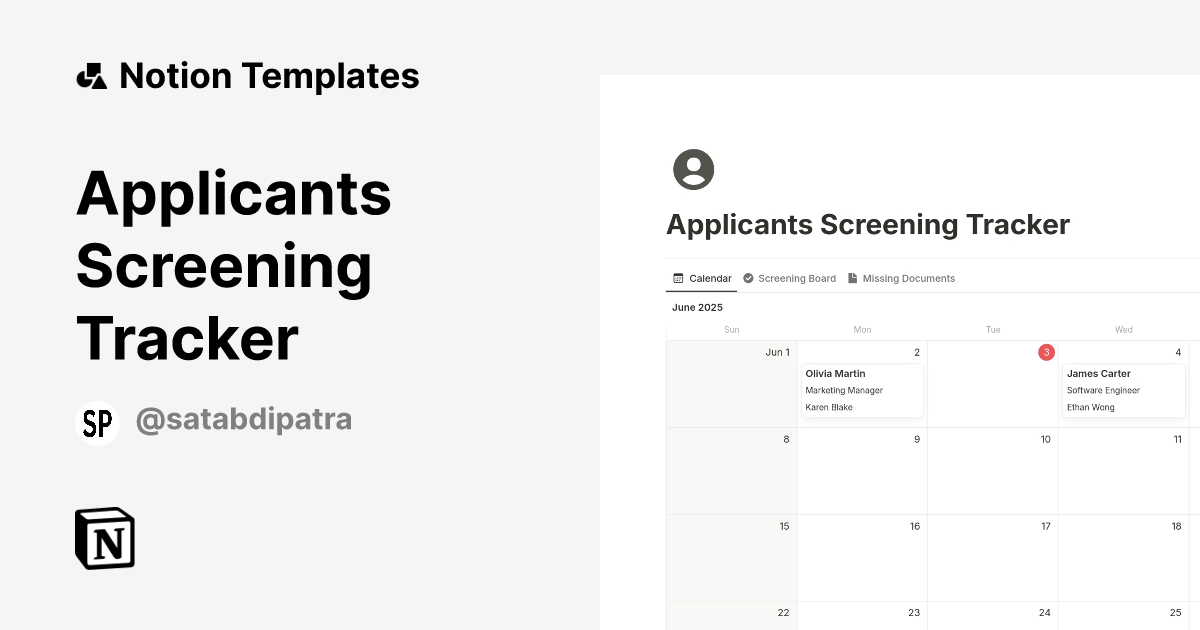Click the Notion logo in the left panel
Viewport: 1200px width, 630px height.
coord(103,538)
